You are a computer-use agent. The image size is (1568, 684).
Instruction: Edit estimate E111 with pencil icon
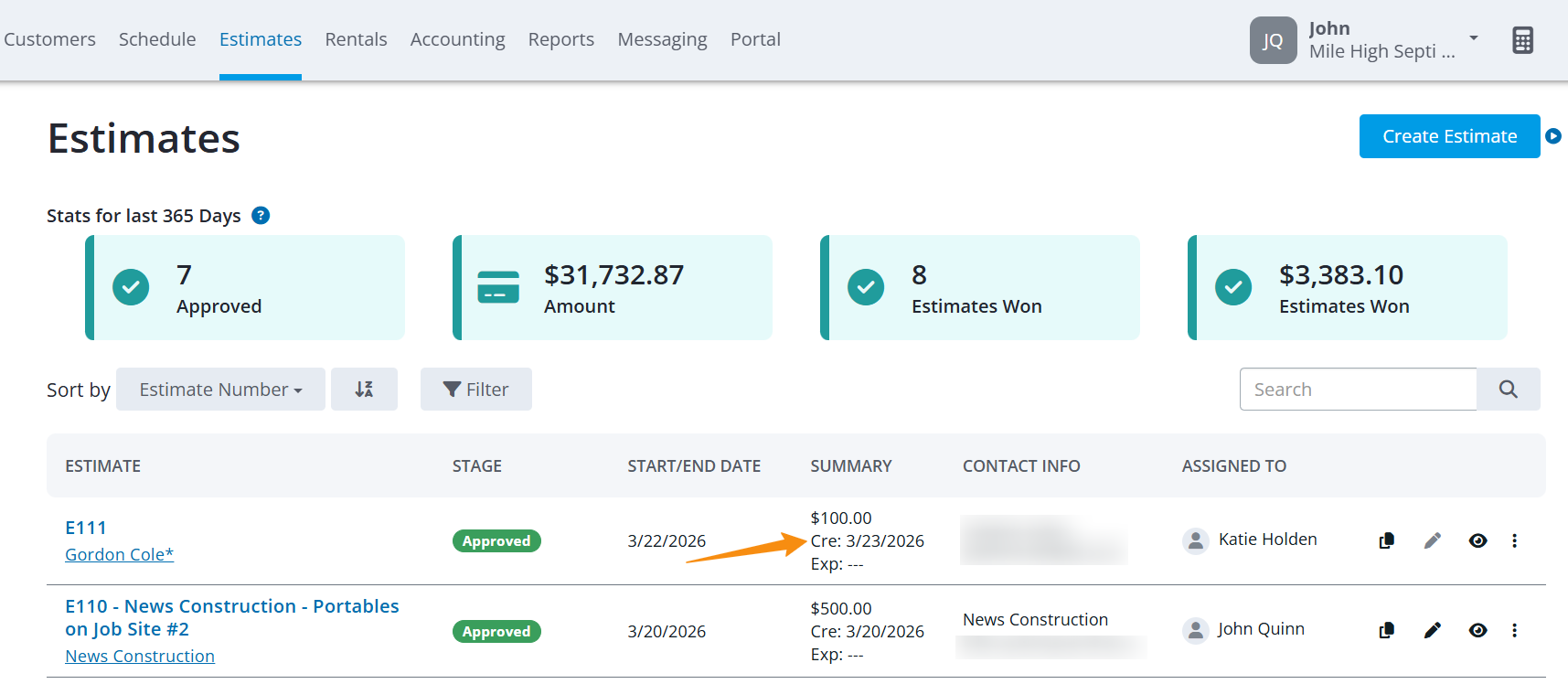tap(1433, 540)
